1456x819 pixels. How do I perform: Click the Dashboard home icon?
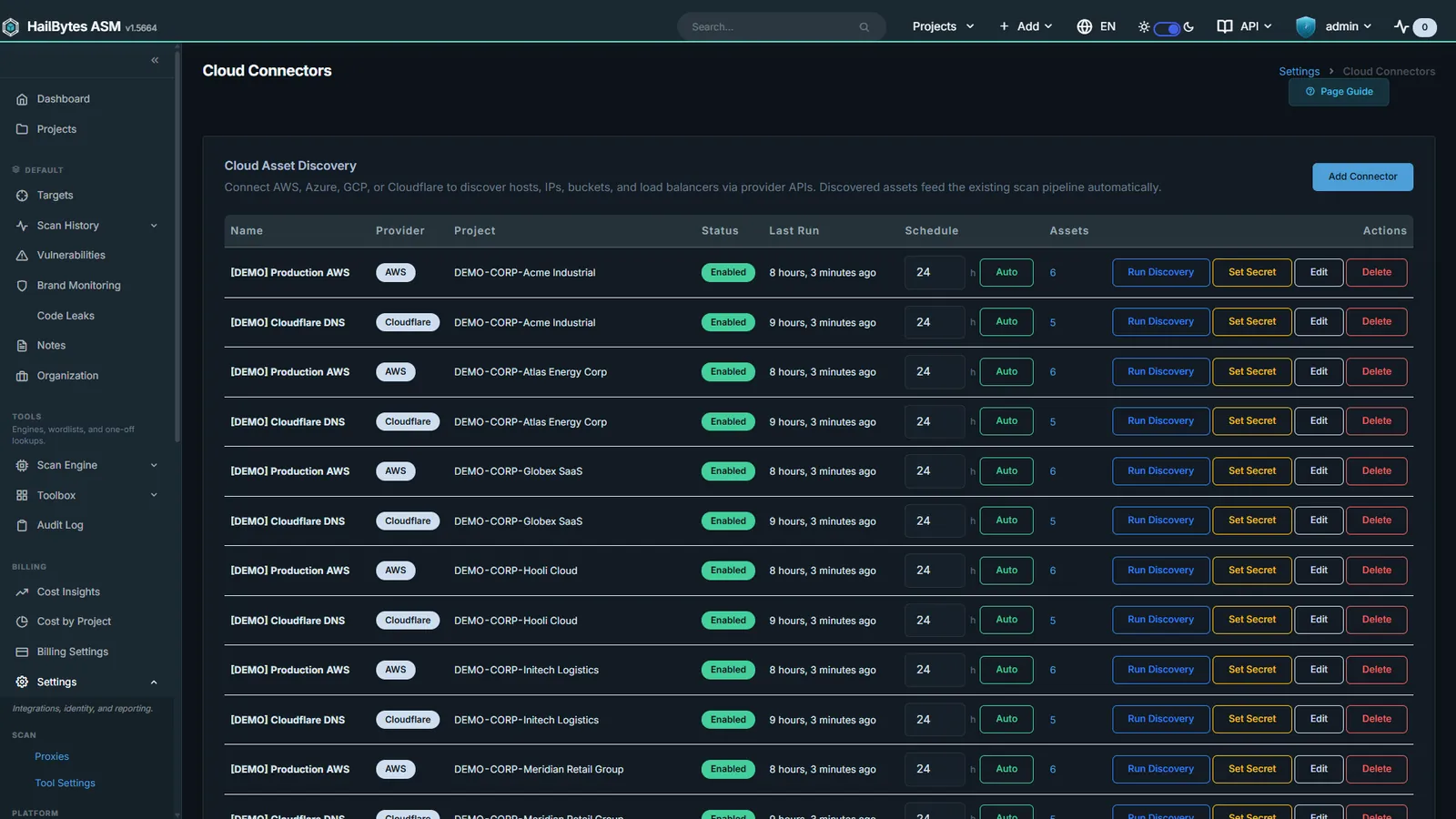pos(22,99)
